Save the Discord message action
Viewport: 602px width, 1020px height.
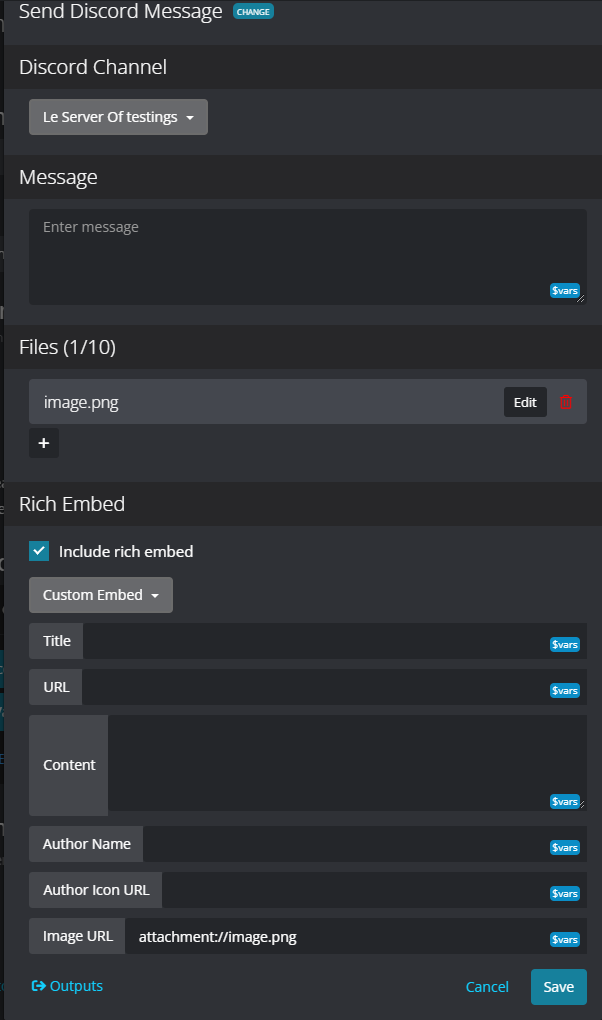[x=558, y=986]
